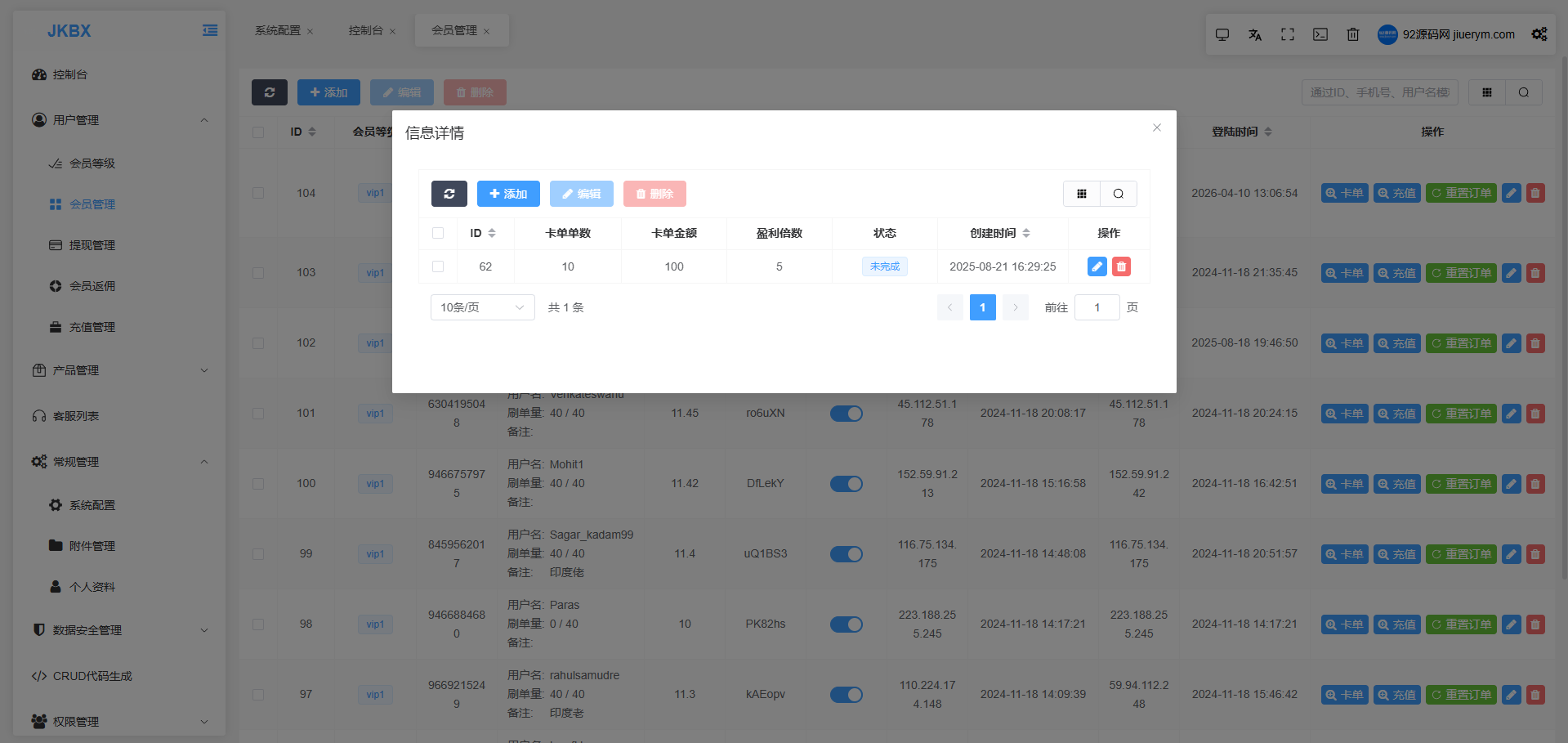Toggle the status switch for row 98
Image resolution: width=1568 pixels, height=743 pixels.
847,624
